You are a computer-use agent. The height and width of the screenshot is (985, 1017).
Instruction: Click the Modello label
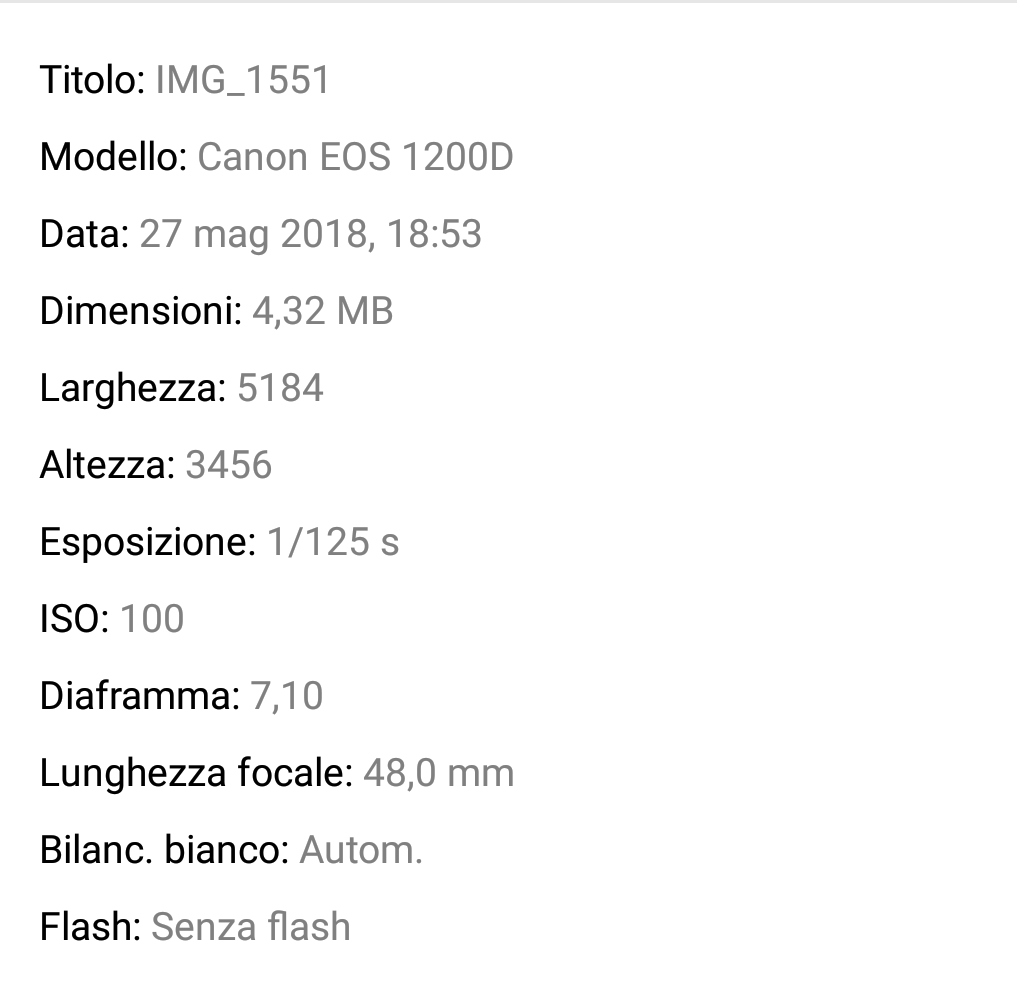pos(114,158)
